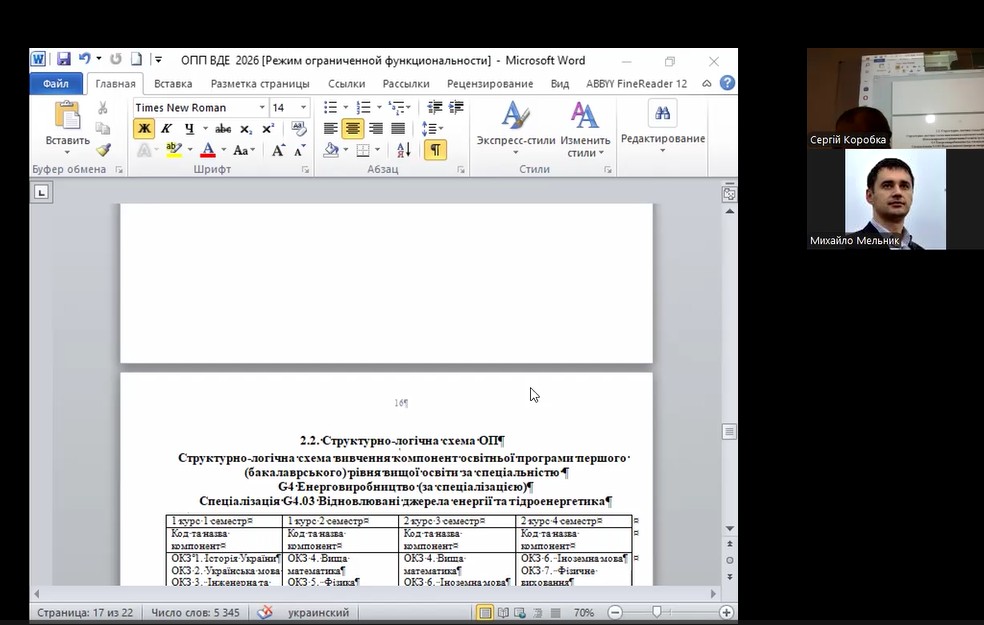This screenshot has height=625, width=984.
Task: Switch to the Вставка ribbon tab
Action: [x=173, y=84]
